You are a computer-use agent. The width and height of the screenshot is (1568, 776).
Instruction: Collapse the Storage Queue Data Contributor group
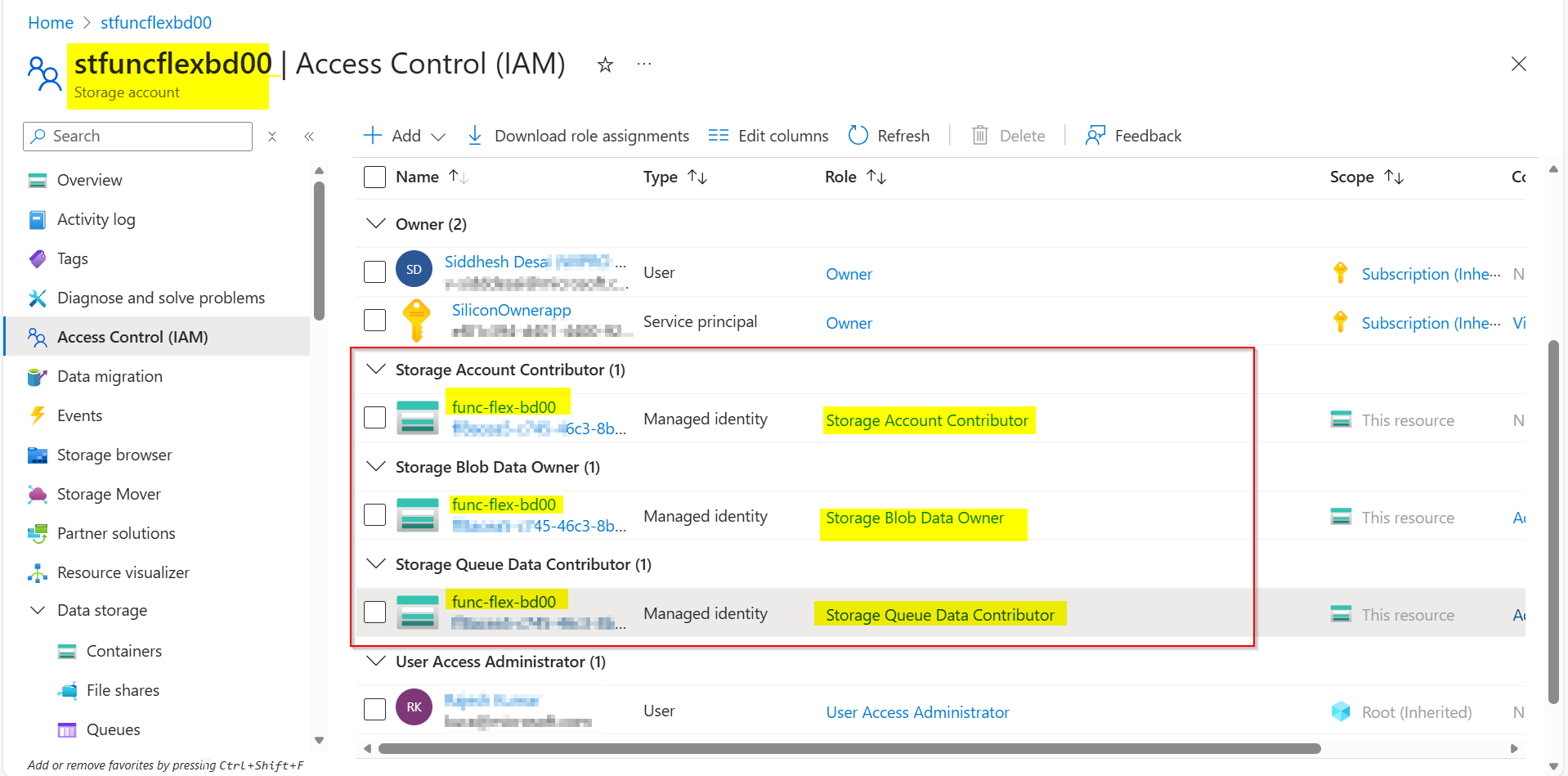coord(376,564)
